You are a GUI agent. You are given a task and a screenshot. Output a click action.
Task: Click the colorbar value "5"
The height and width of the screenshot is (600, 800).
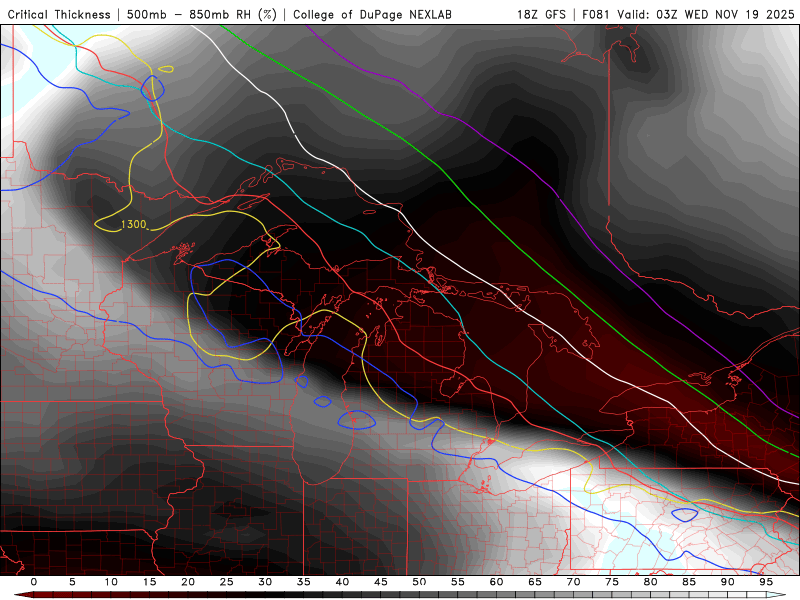click(x=72, y=582)
